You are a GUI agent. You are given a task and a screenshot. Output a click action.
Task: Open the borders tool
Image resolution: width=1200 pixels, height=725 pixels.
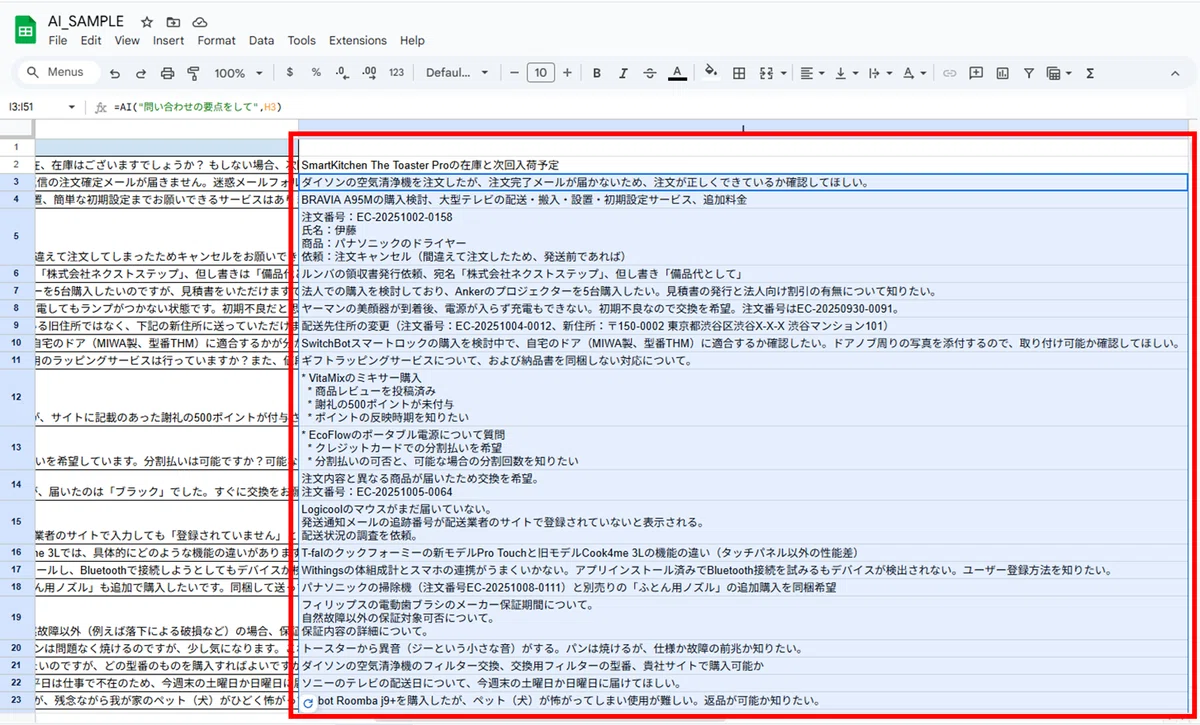[x=739, y=73]
